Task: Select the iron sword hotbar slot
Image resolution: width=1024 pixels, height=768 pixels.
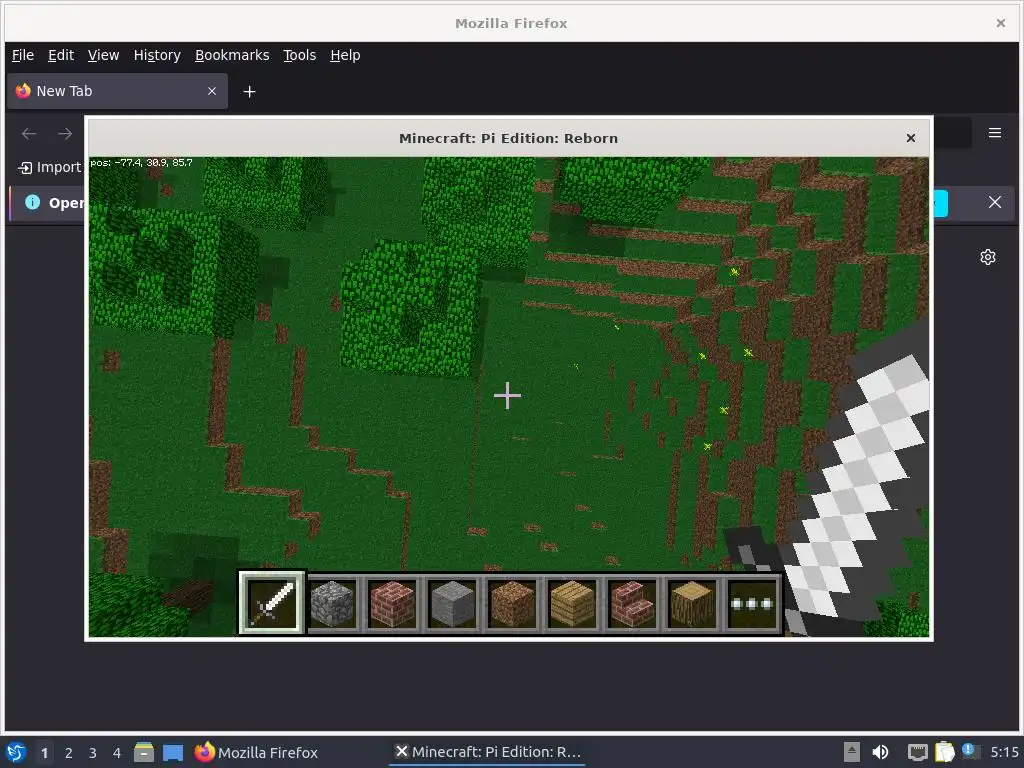Action: [x=271, y=602]
